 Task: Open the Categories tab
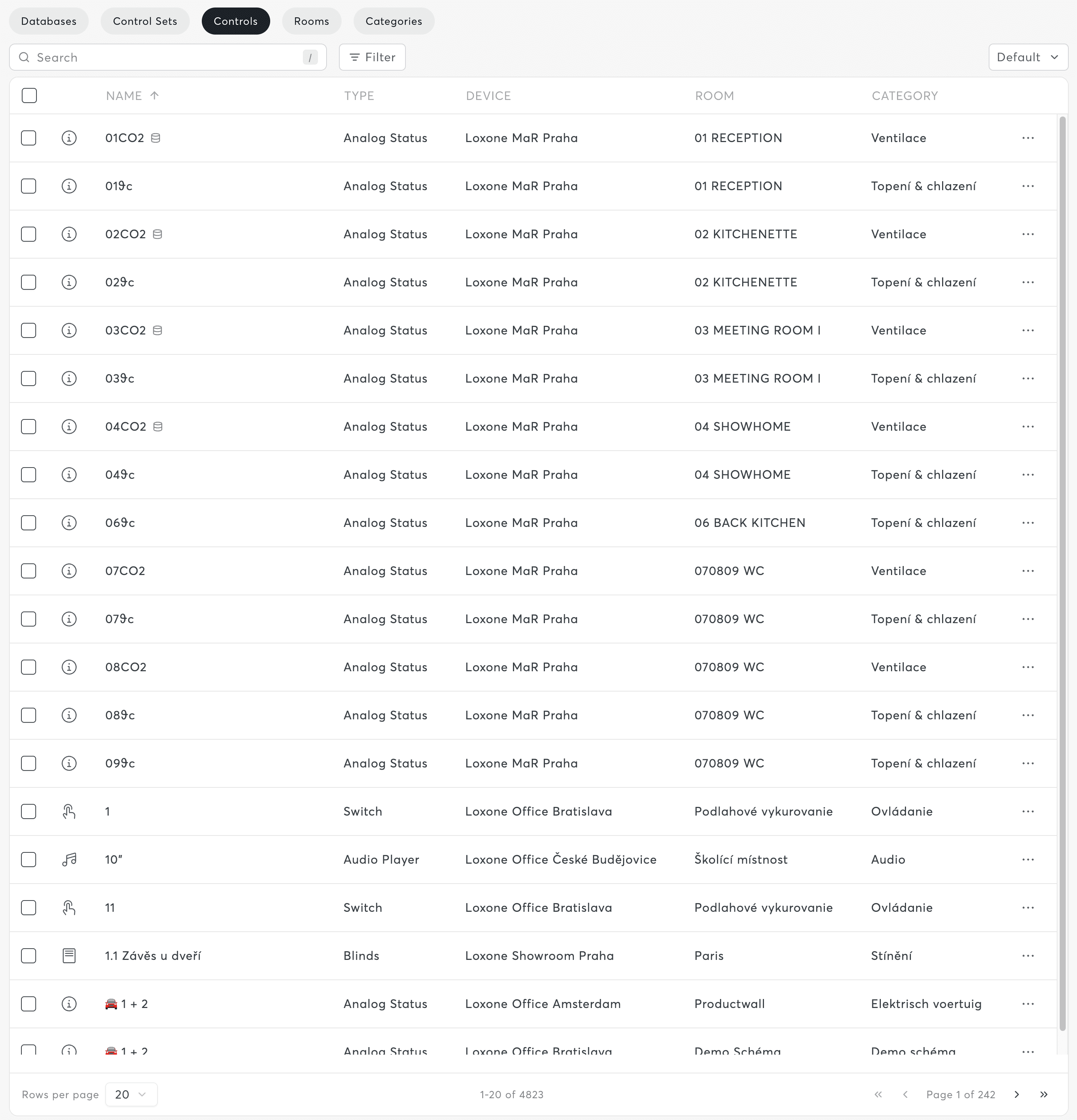tap(394, 21)
